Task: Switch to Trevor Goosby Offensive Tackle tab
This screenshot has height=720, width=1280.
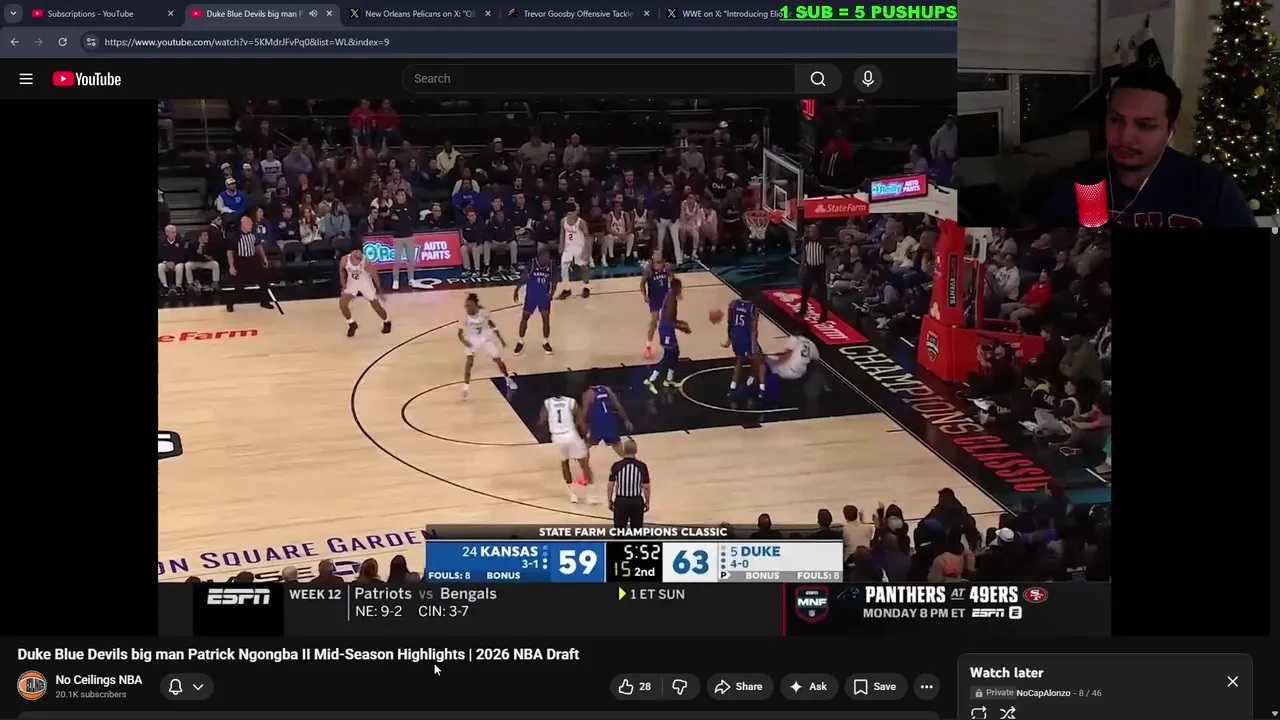Action: pyautogui.click(x=578, y=14)
